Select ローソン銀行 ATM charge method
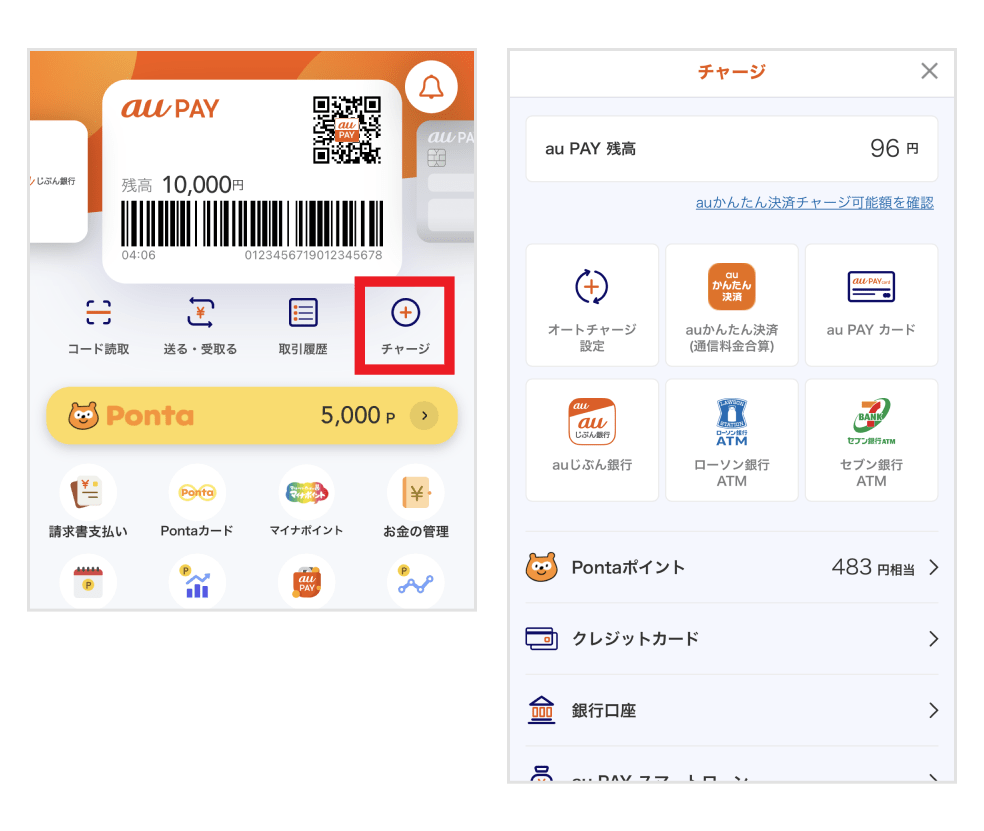The width and height of the screenshot is (984, 831). click(x=732, y=440)
